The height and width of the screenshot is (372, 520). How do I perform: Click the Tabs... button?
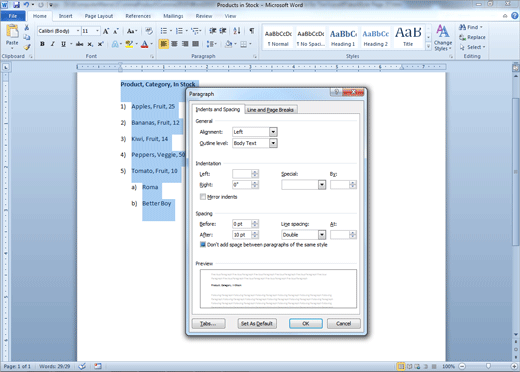208,323
